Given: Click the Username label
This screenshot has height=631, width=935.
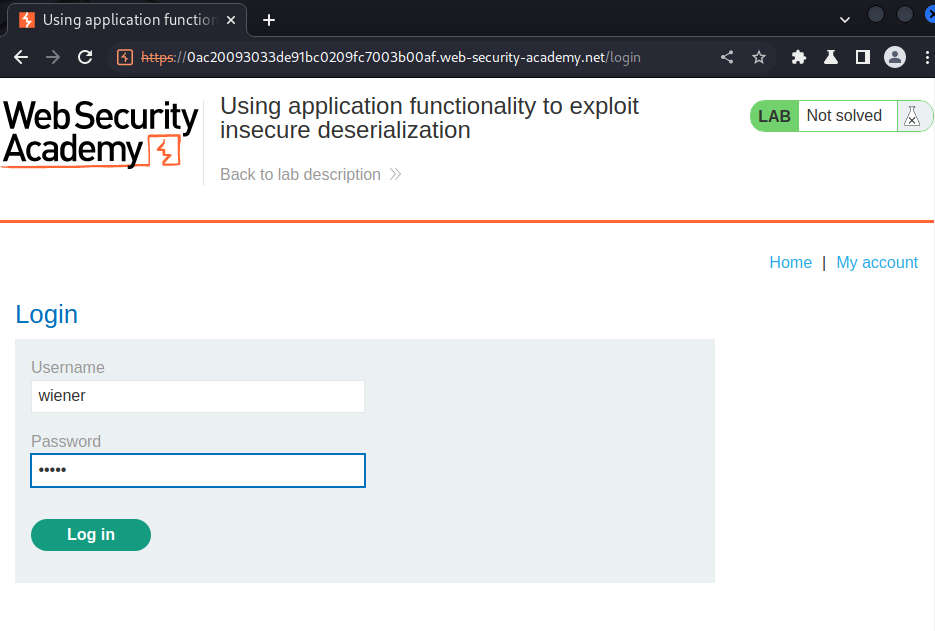Looking at the screenshot, I should pyautogui.click(x=67, y=367).
